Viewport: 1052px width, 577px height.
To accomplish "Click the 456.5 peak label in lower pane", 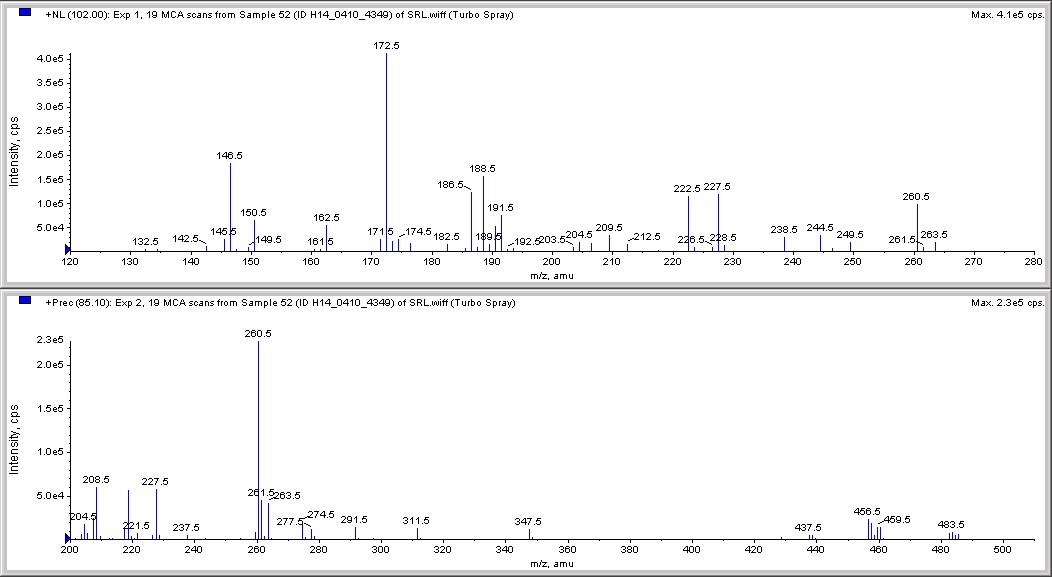I will (867, 511).
